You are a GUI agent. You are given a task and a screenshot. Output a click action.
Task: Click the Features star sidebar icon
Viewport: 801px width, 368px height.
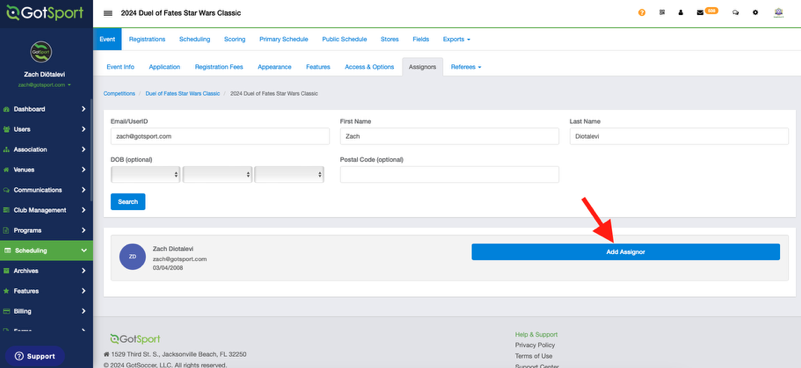coord(6,291)
